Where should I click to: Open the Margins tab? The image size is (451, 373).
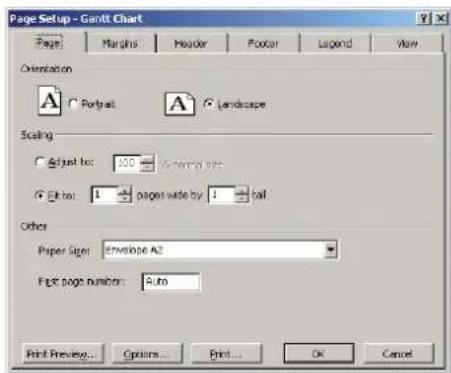point(120,43)
